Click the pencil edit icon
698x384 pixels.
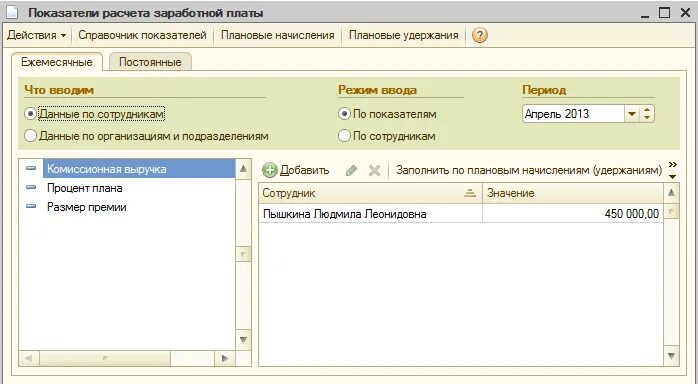point(351,170)
